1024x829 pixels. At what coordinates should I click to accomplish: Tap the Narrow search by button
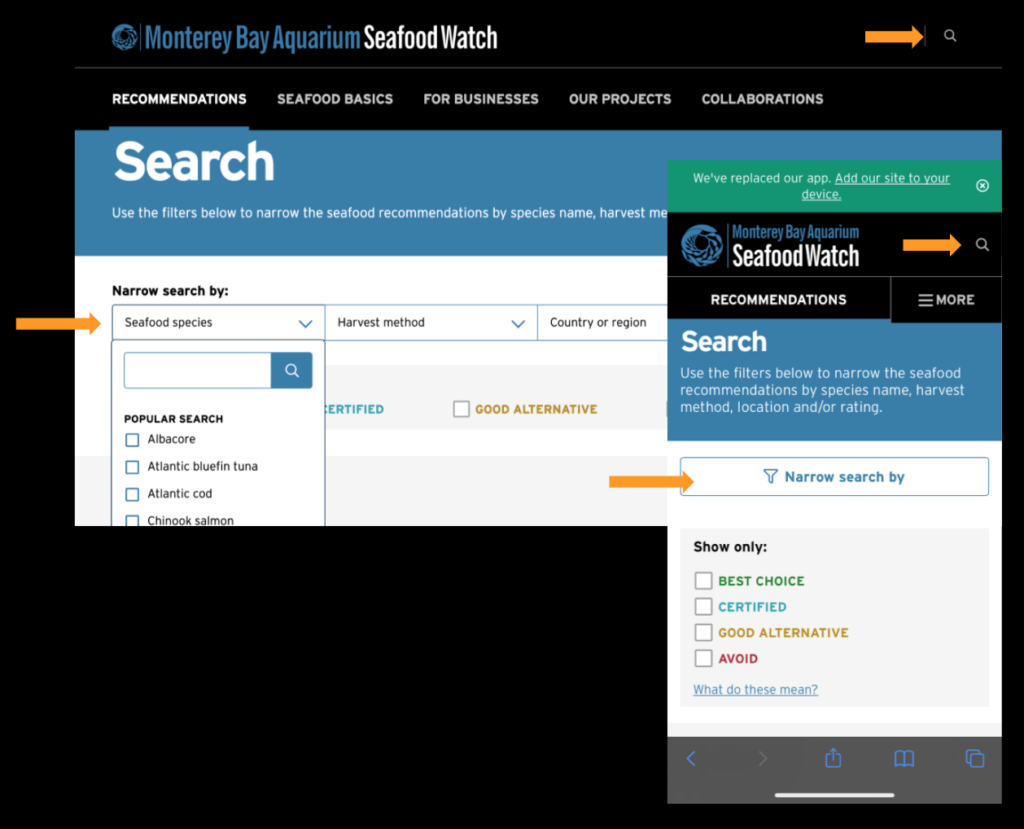[834, 477]
